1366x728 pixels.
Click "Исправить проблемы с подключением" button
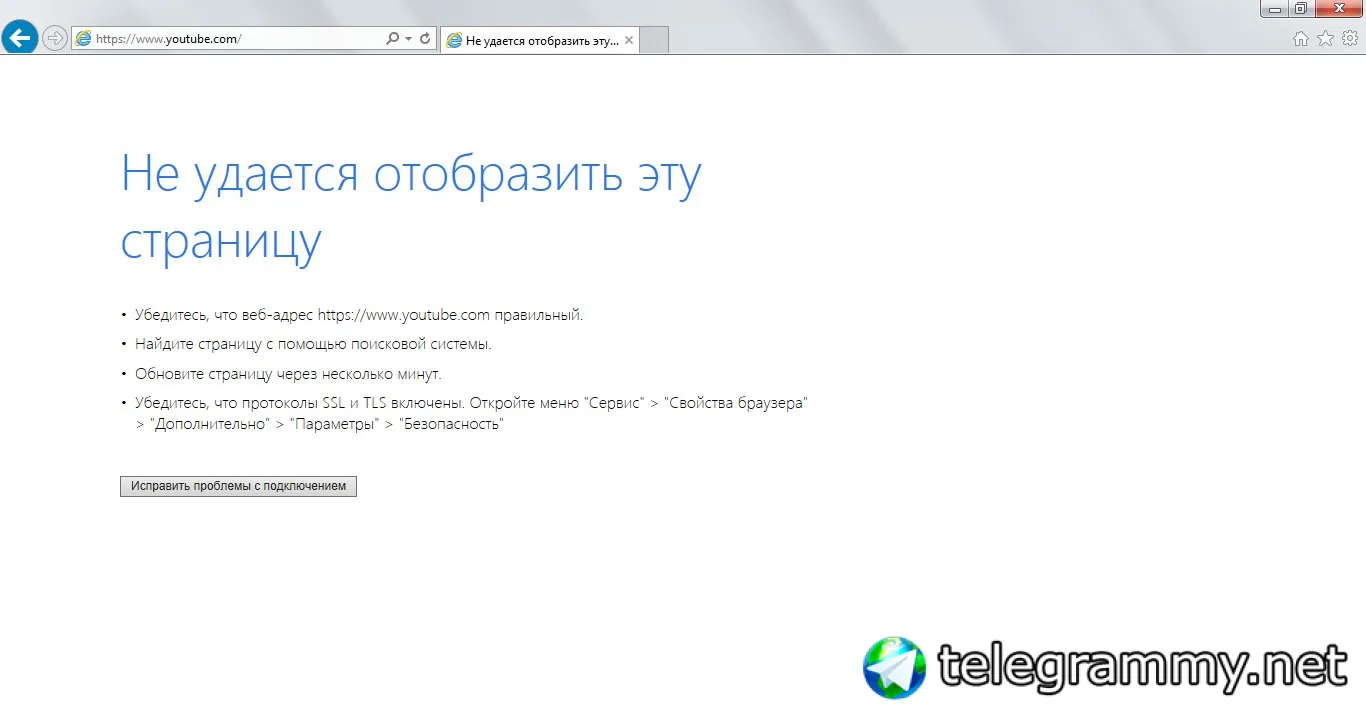(x=238, y=486)
